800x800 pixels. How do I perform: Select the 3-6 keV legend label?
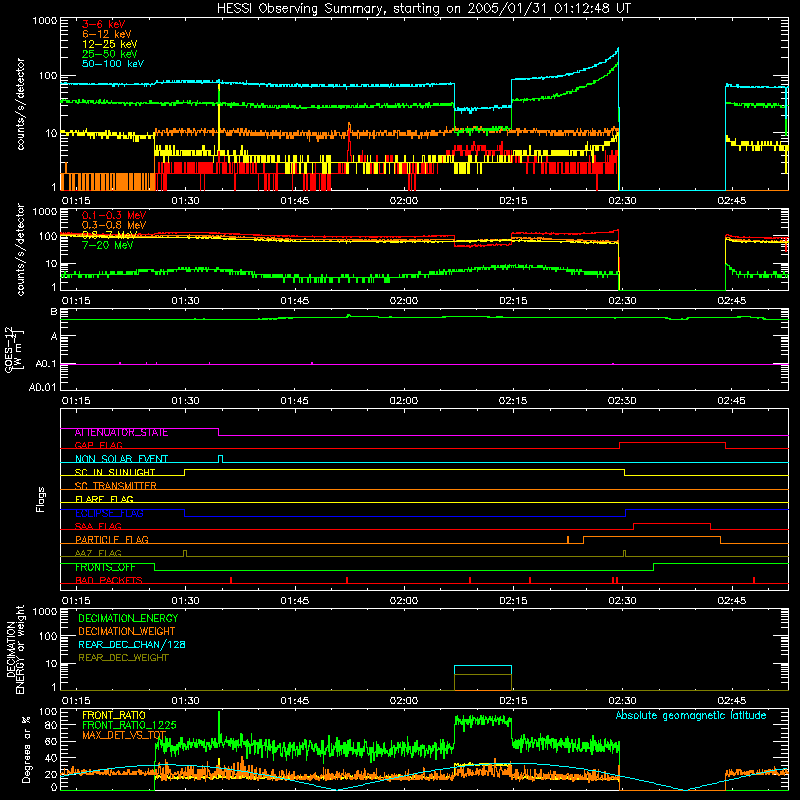[x=104, y=24]
